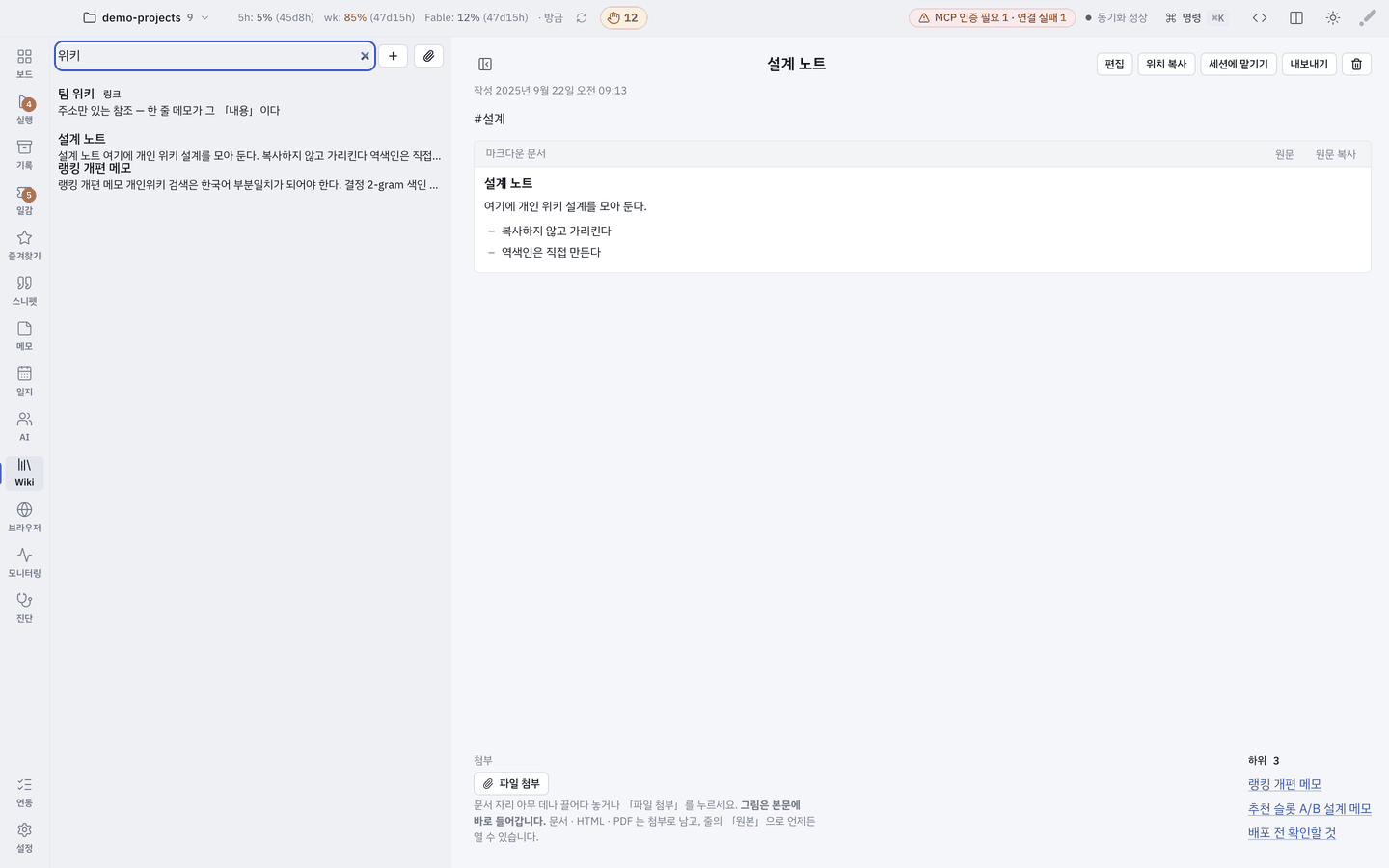1389x868 pixels.
Task: Toggle the split panel layout icon
Action: click(x=1296, y=17)
